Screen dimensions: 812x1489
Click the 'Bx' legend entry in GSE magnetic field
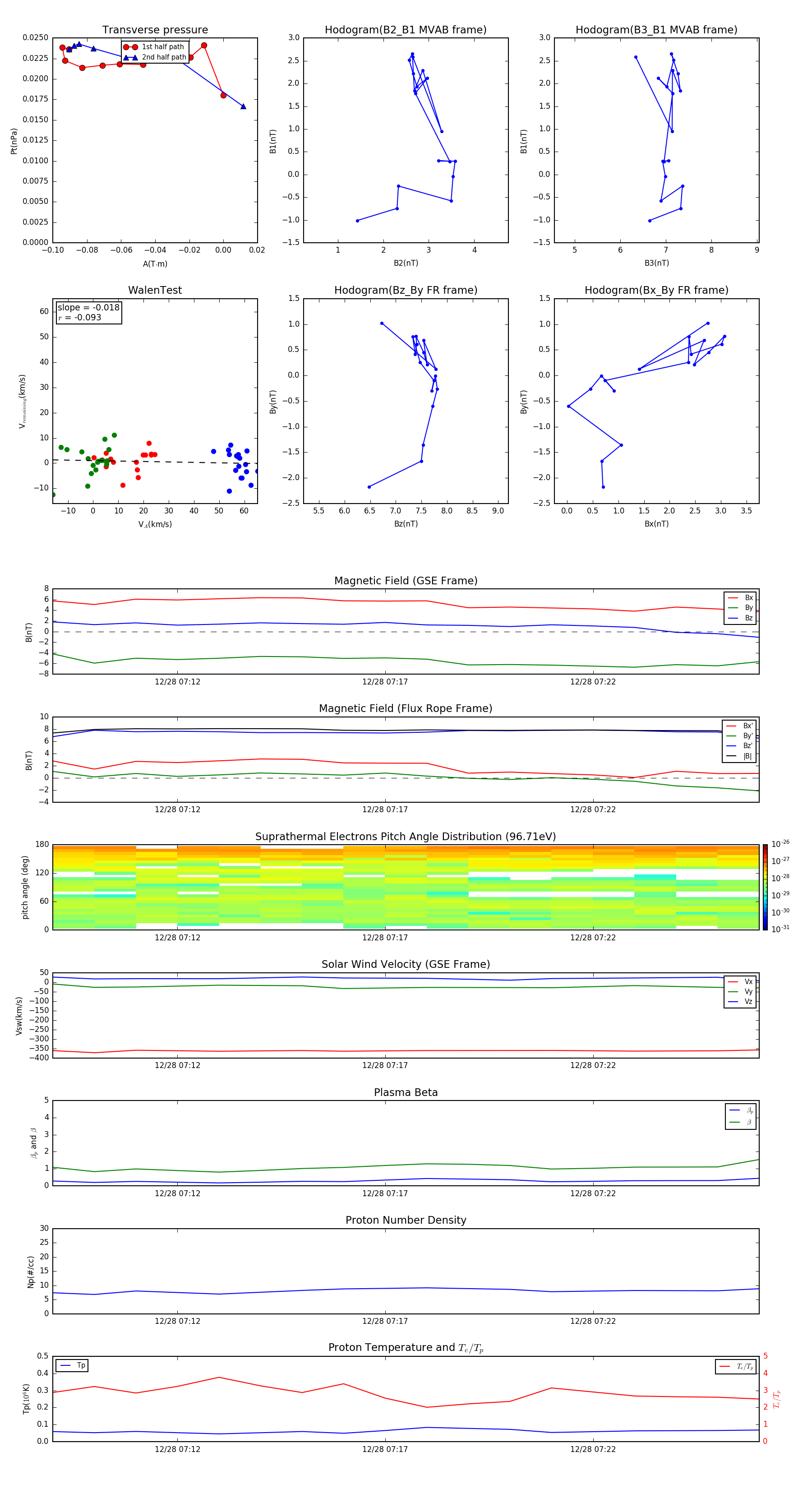coord(740,598)
